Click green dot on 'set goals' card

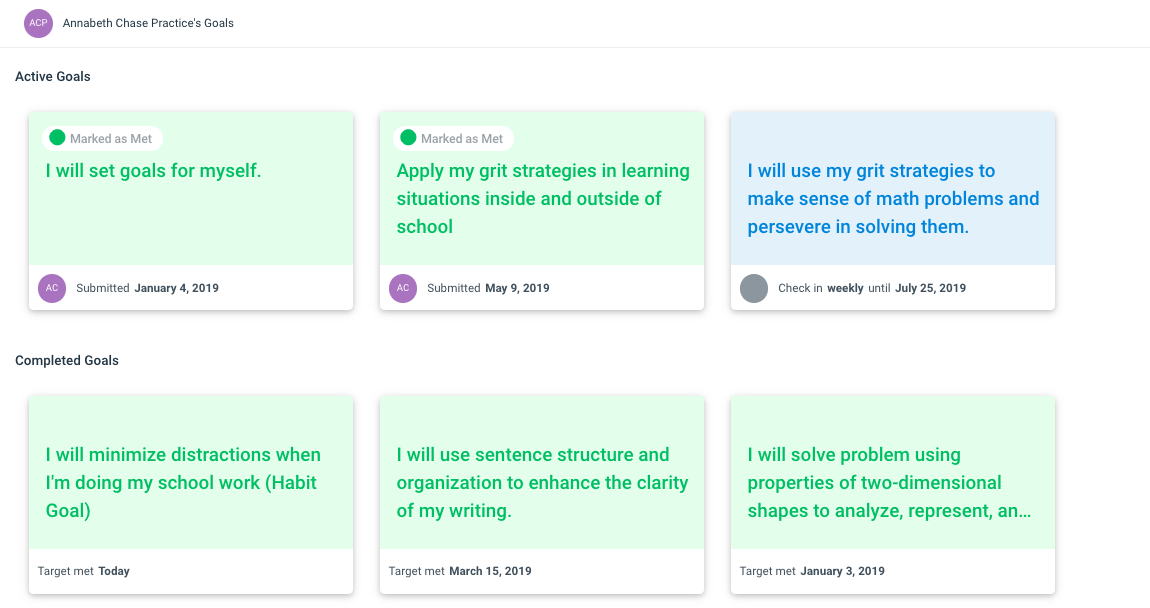[57, 138]
